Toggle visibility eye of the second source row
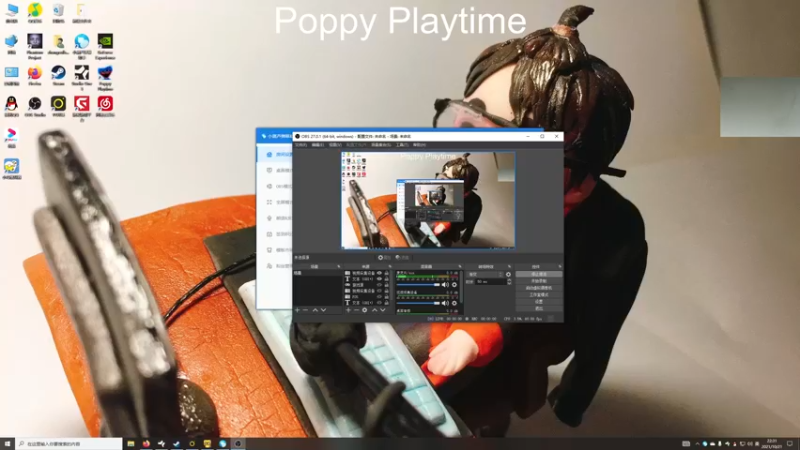This screenshot has width=800, height=450. (379, 279)
